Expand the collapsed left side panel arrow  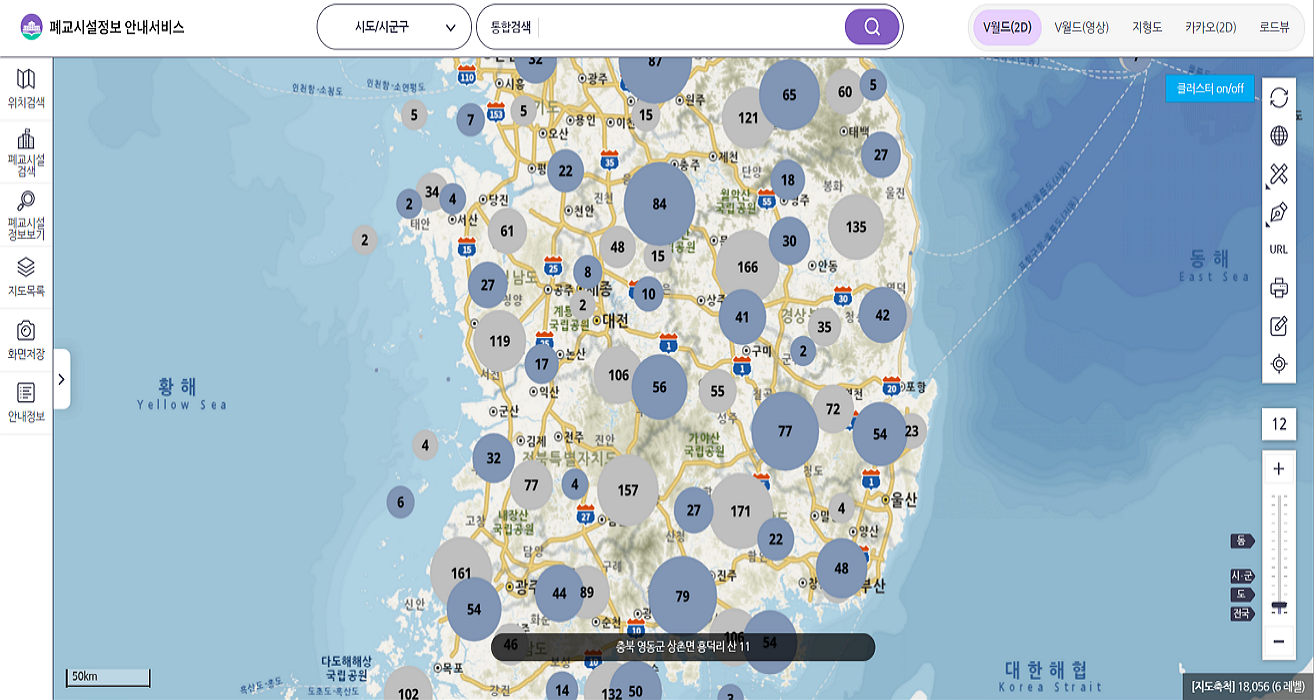pos(62,379)
